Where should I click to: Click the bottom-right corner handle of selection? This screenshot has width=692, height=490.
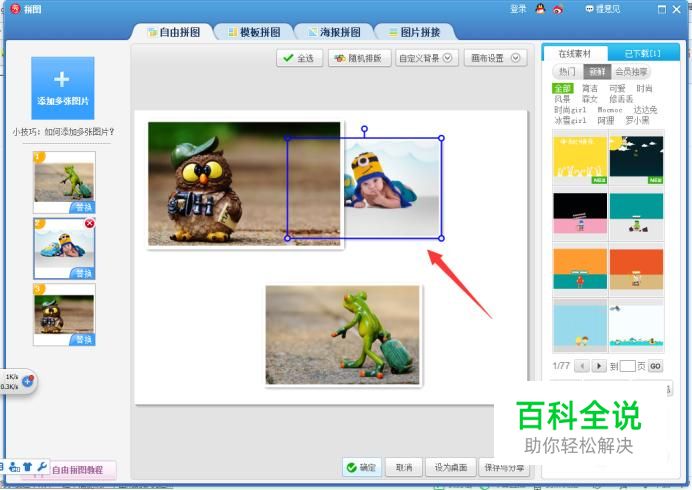point(441,238)
